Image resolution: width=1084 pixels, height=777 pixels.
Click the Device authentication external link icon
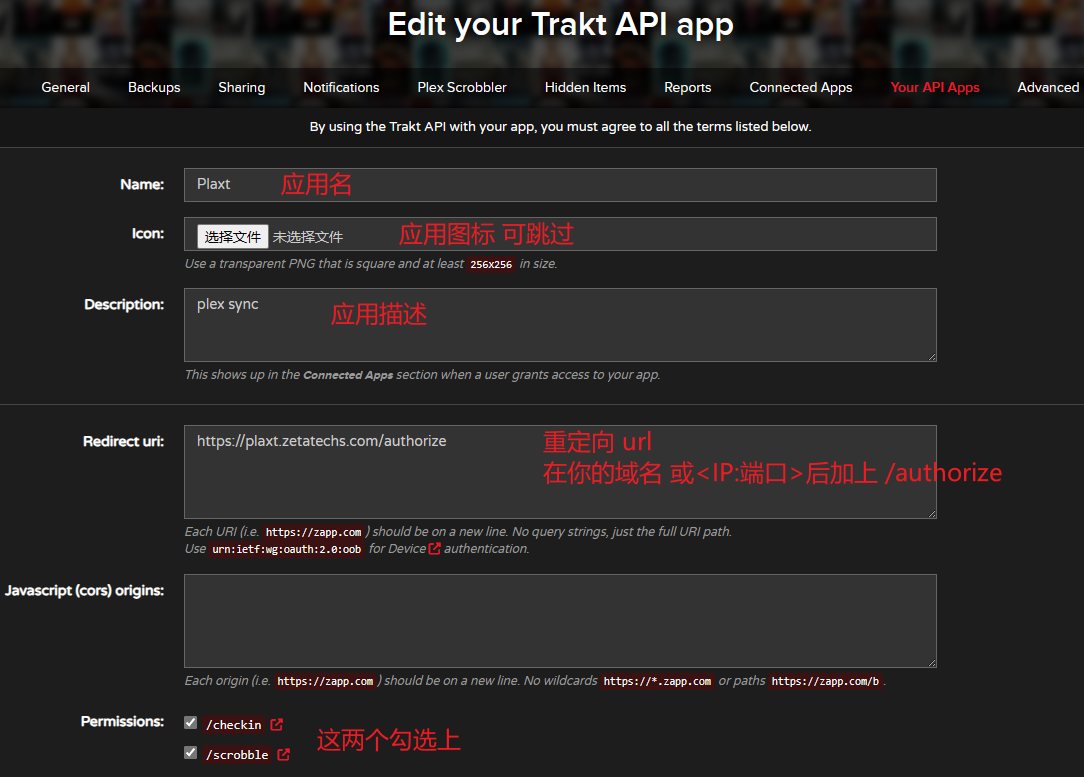(434, 549)
